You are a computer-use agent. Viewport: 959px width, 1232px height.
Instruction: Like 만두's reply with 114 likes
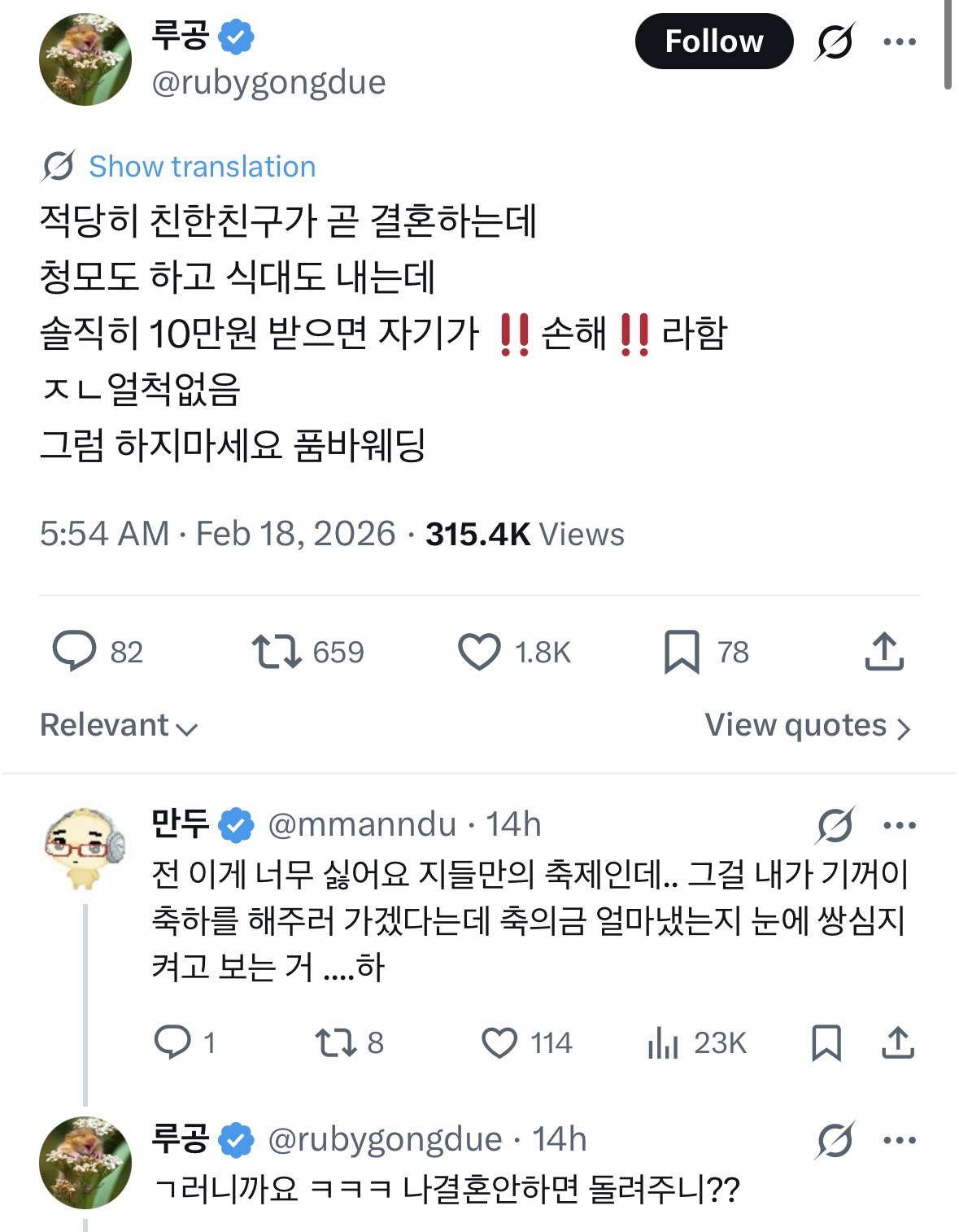tap(499, 1042)
